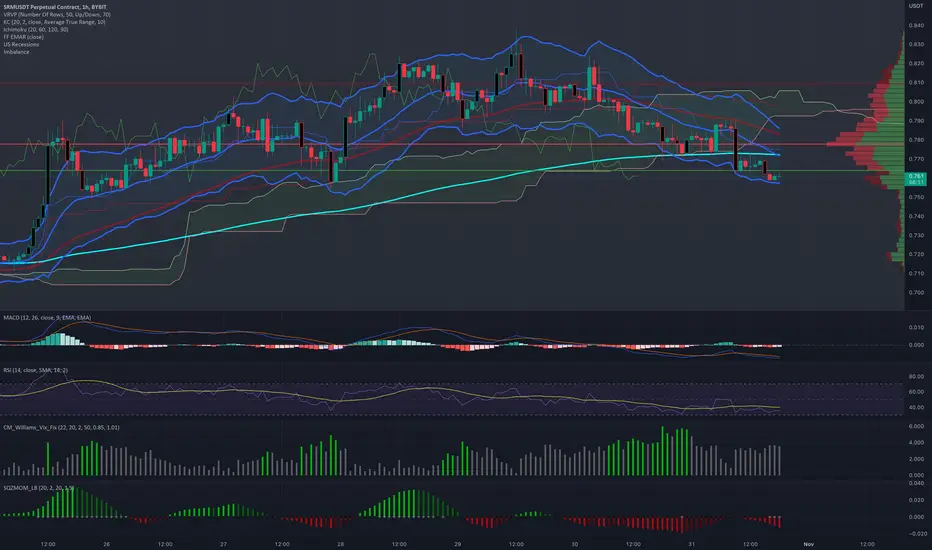Select the KC Keltner Channel indicator label
Screen dimensions: 932x550
pos(54,22)
